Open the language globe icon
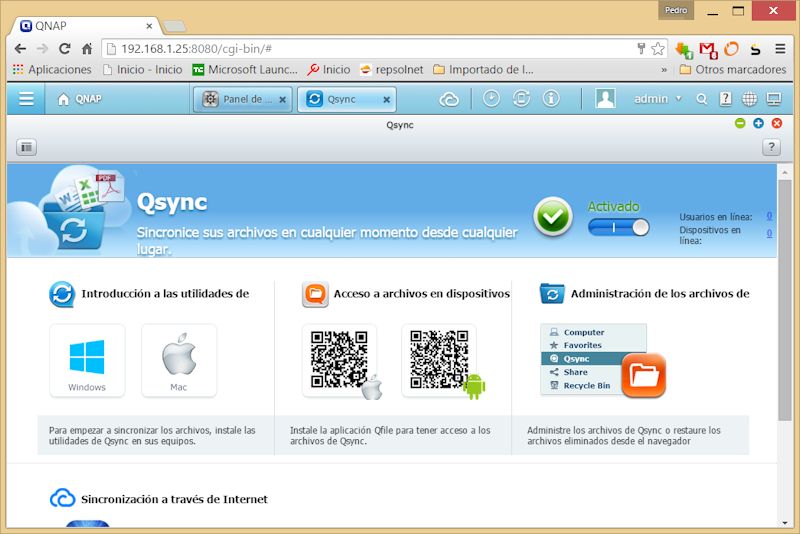The image size is (800, 534). click(749, 99)
